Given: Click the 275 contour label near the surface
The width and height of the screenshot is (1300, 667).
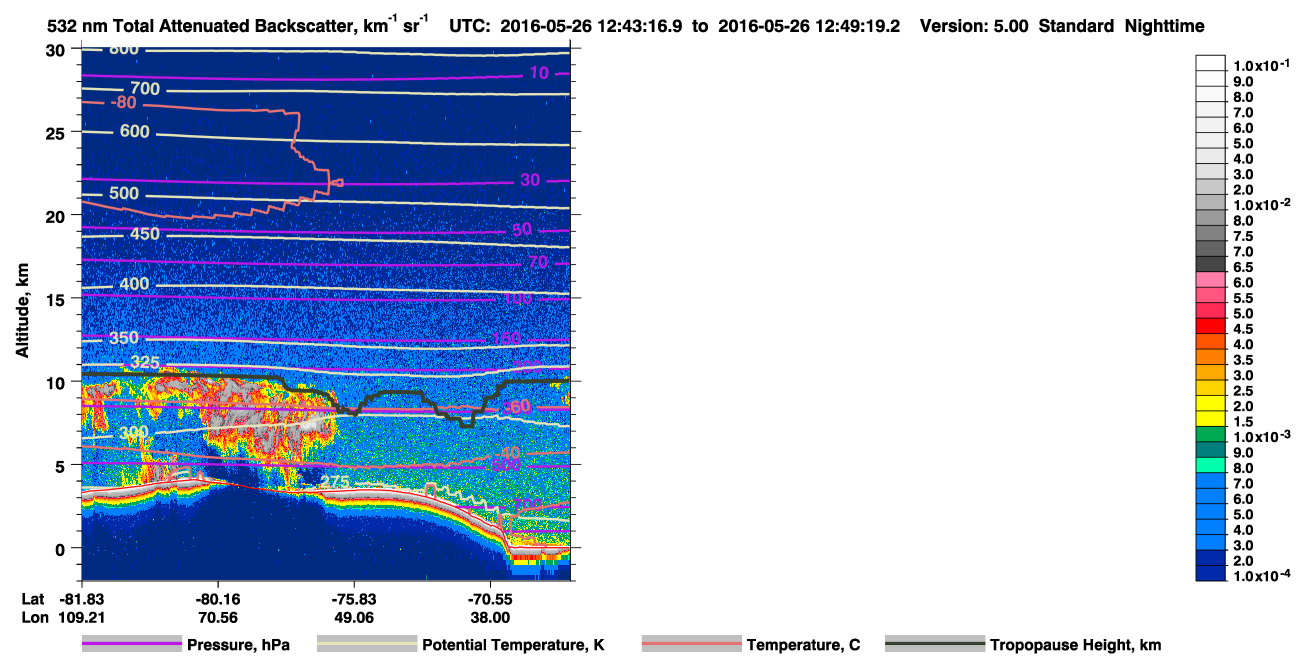Looking at the screenshot, I should click(333, 482).
